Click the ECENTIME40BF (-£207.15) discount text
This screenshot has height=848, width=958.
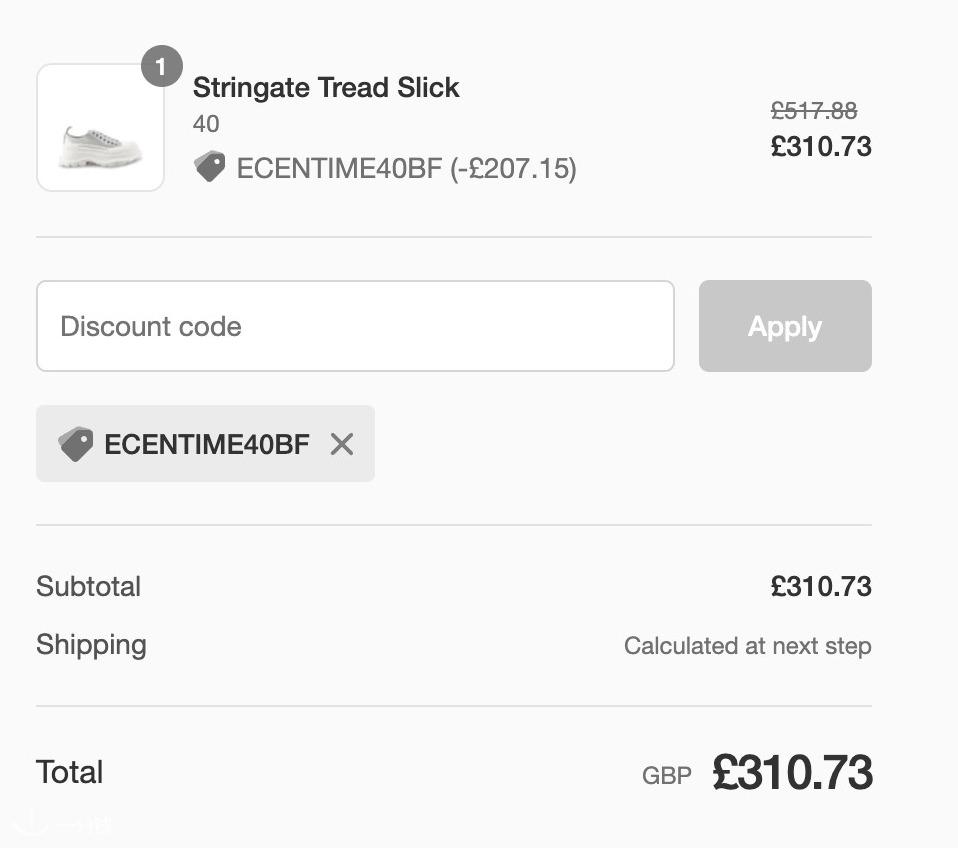pyautogui.click(x=406, y=169)
